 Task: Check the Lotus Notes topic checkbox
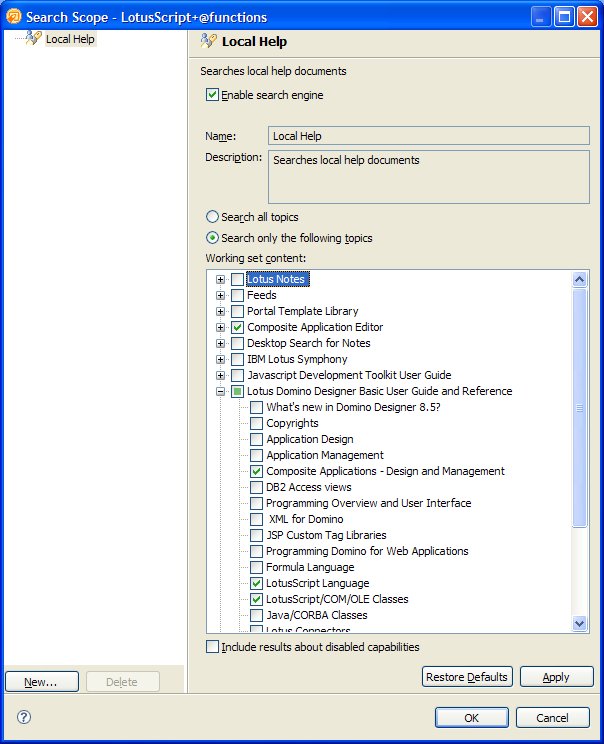237,279
